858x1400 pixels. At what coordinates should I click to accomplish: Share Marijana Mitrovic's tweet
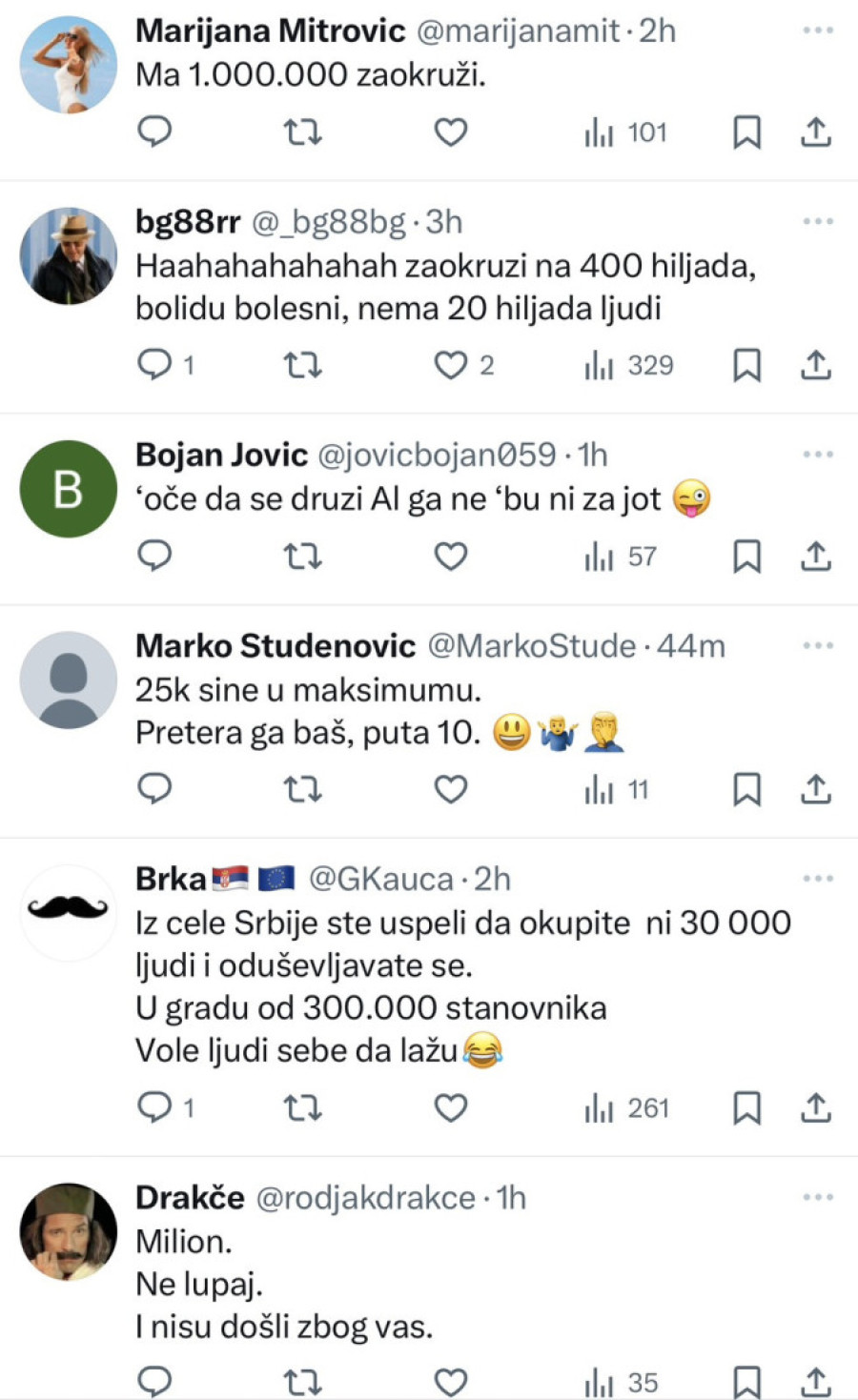point(816,132)
